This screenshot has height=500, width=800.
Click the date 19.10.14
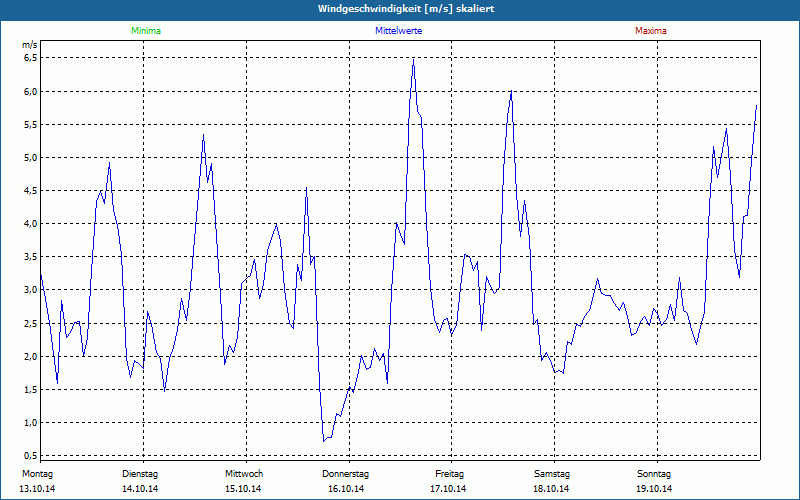[654, 489]
